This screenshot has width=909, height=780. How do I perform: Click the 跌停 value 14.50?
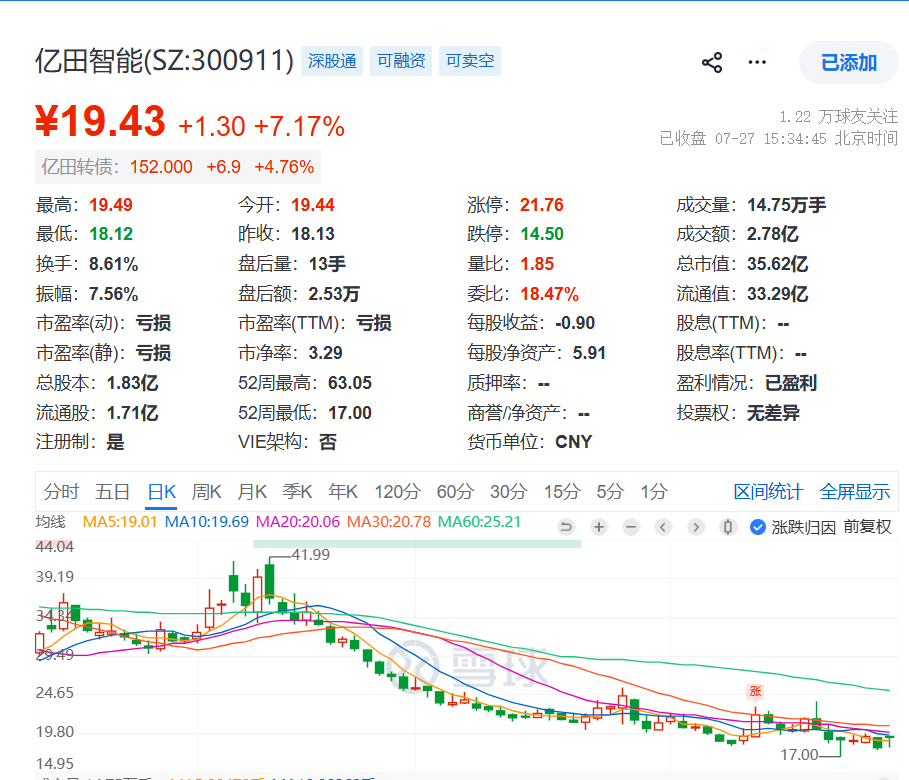pyautogui.click(x=541, y=234)
